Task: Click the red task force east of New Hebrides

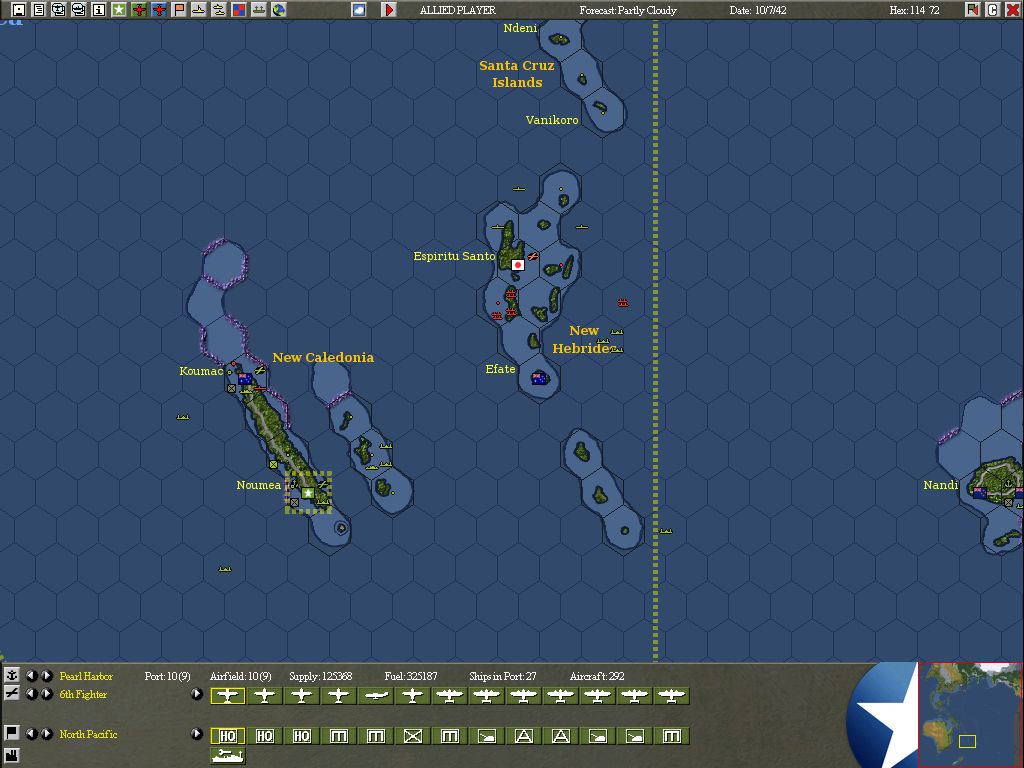Action: pos(623,302)
